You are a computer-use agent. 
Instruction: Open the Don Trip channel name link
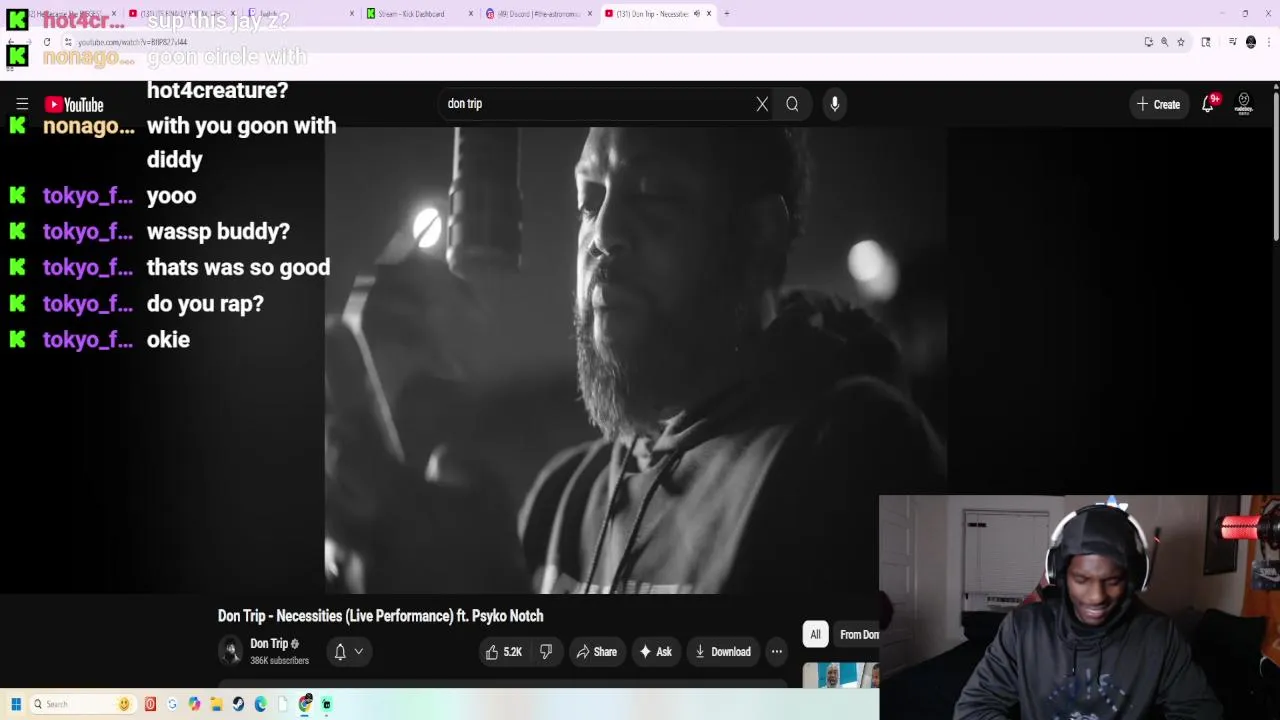pos(269,644)
